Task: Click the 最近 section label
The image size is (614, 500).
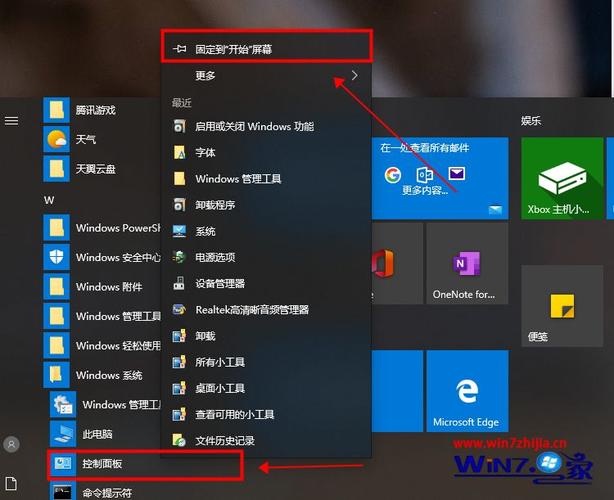Action: click(182, 103)
